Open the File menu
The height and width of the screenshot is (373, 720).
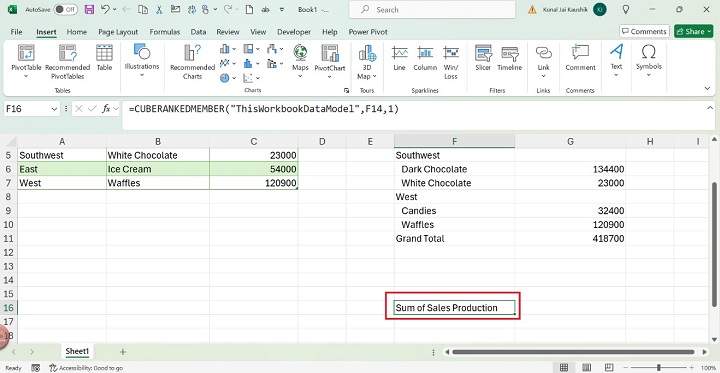tap(16, 32)
